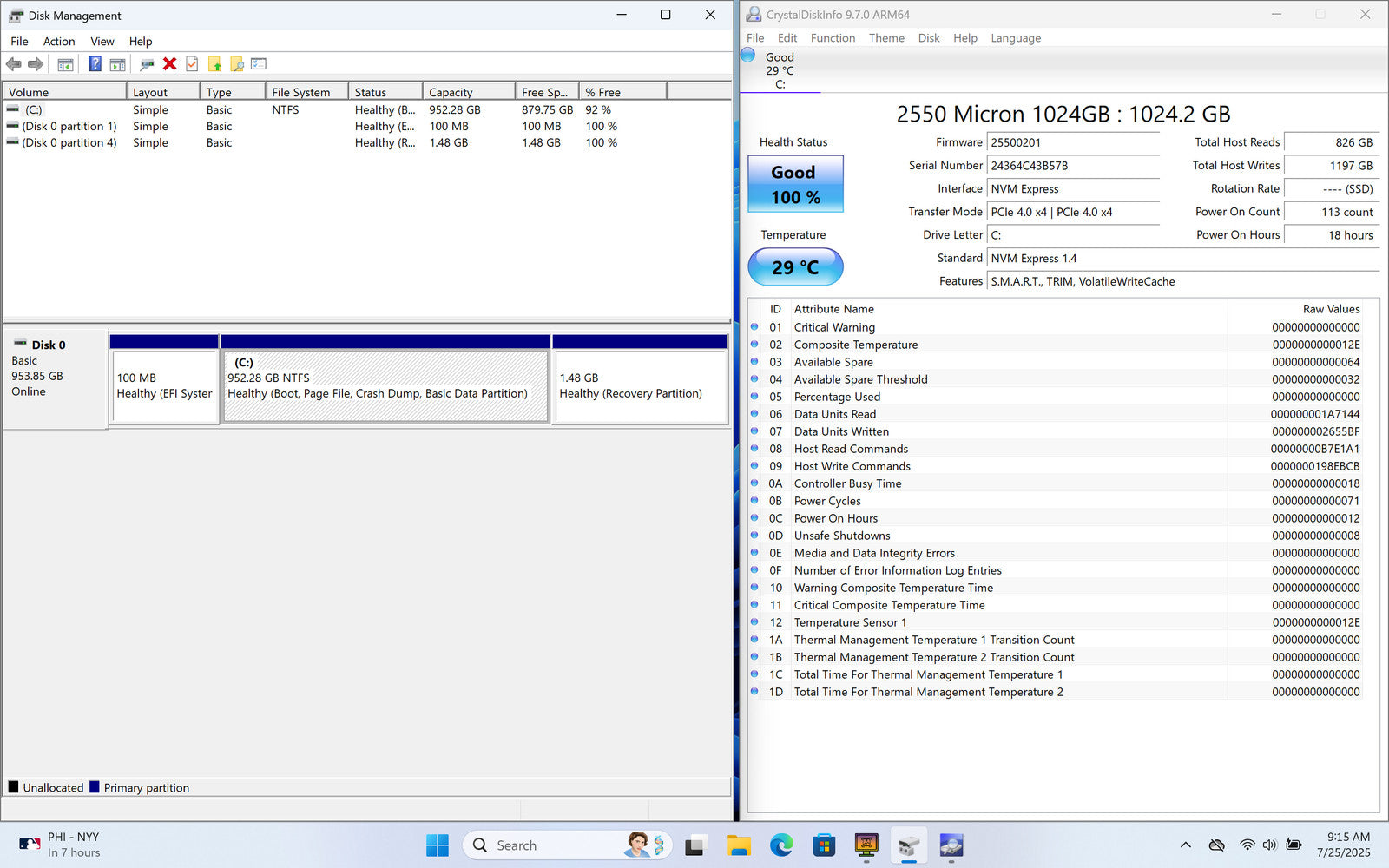This screenshot has width=1389, height=868.
Task: Click the checklist settings toolbar icon
Action: [x=259, y=64]
